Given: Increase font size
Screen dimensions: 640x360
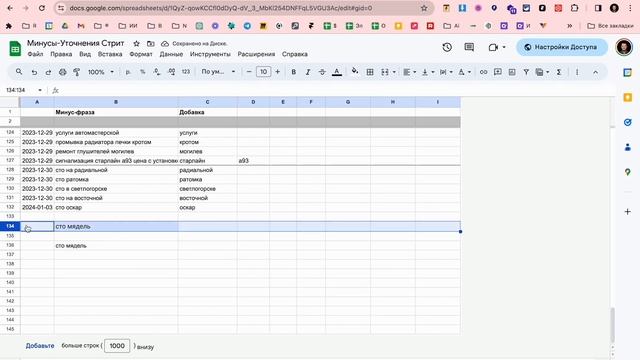Looking at the screenshot, I should pos(278,72).
